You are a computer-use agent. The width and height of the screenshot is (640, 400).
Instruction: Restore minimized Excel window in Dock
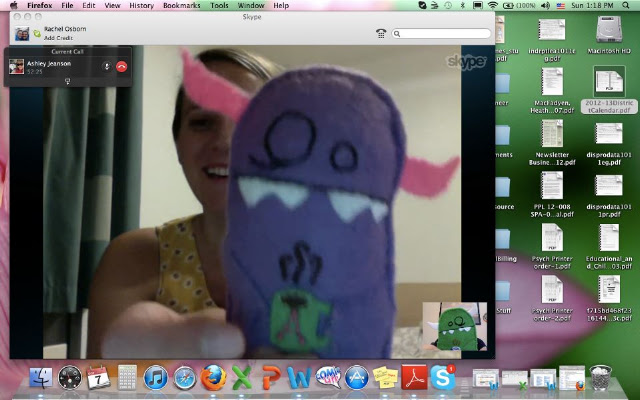point(515,380)
